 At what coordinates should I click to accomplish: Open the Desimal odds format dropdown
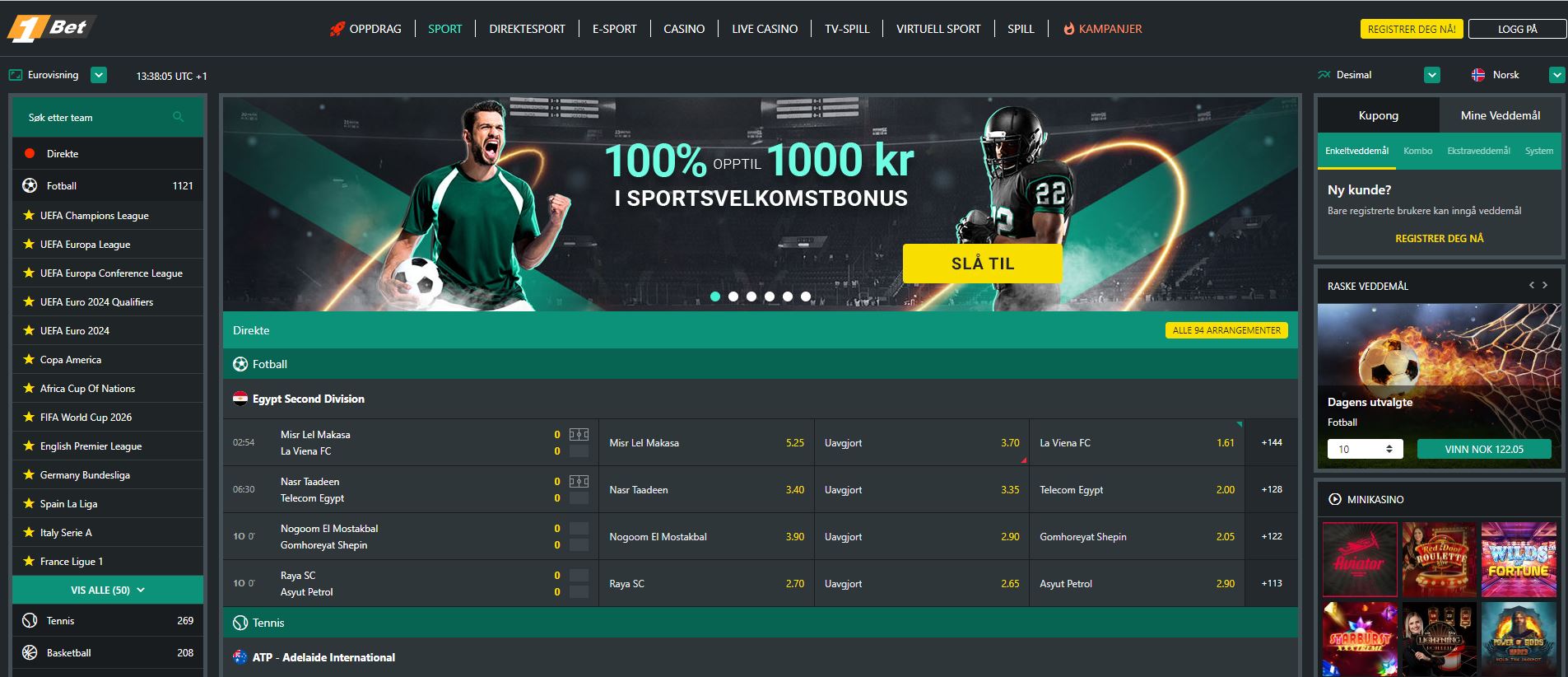pos(1432,75)
